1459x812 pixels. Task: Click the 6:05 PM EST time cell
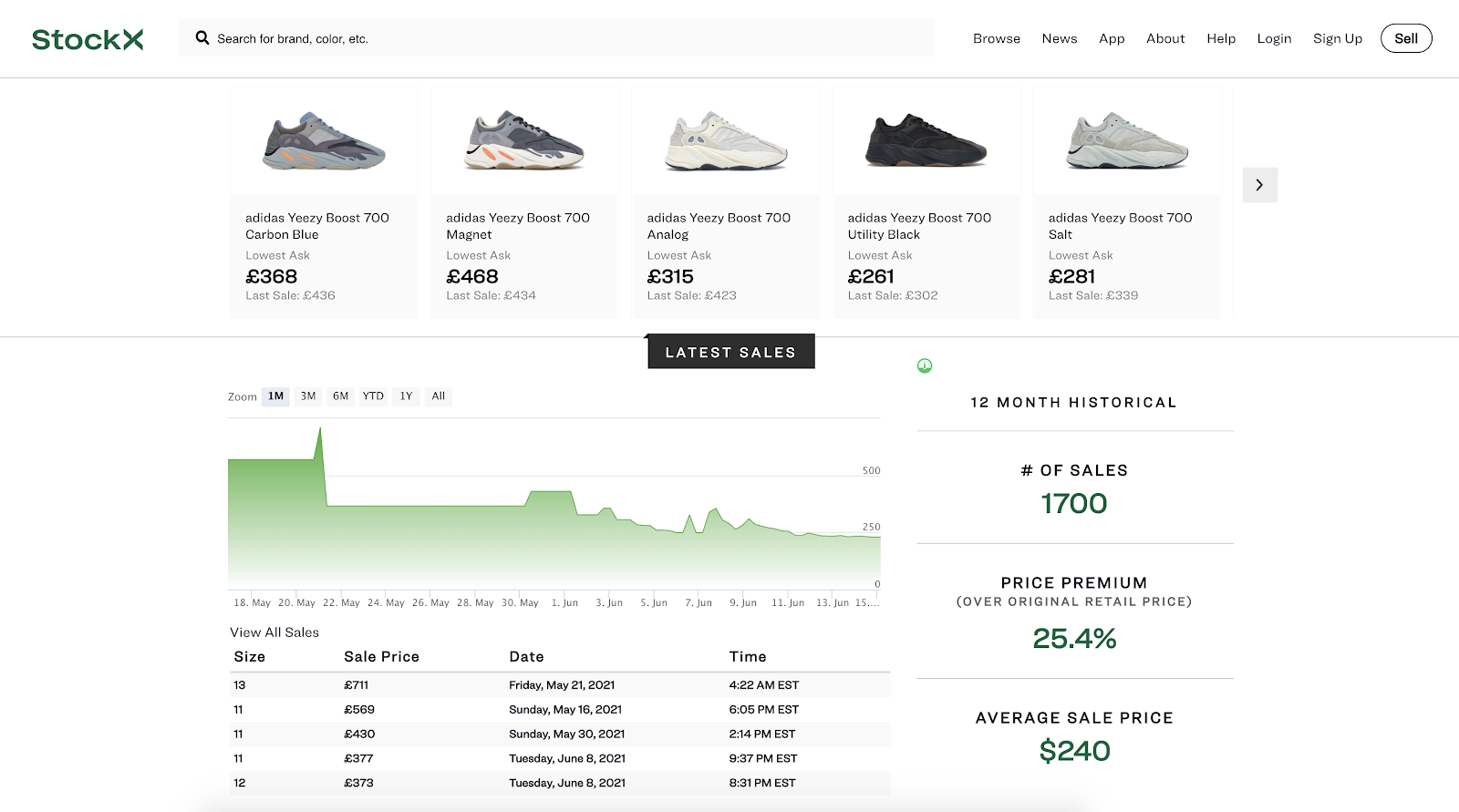point(764,710)
